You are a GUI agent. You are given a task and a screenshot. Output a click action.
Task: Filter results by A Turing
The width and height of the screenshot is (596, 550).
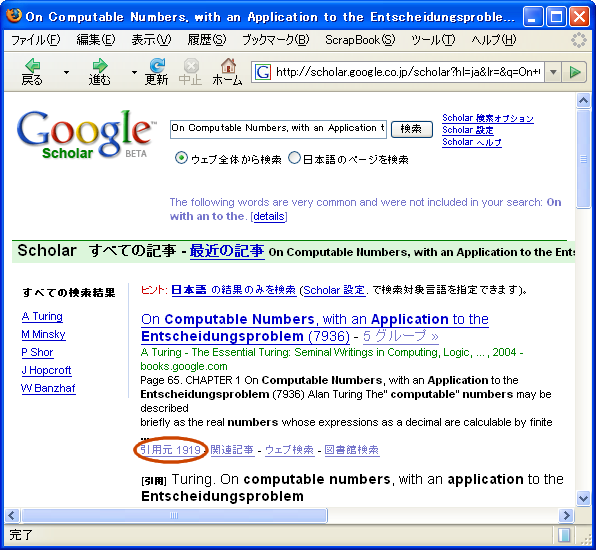[42, 316]
